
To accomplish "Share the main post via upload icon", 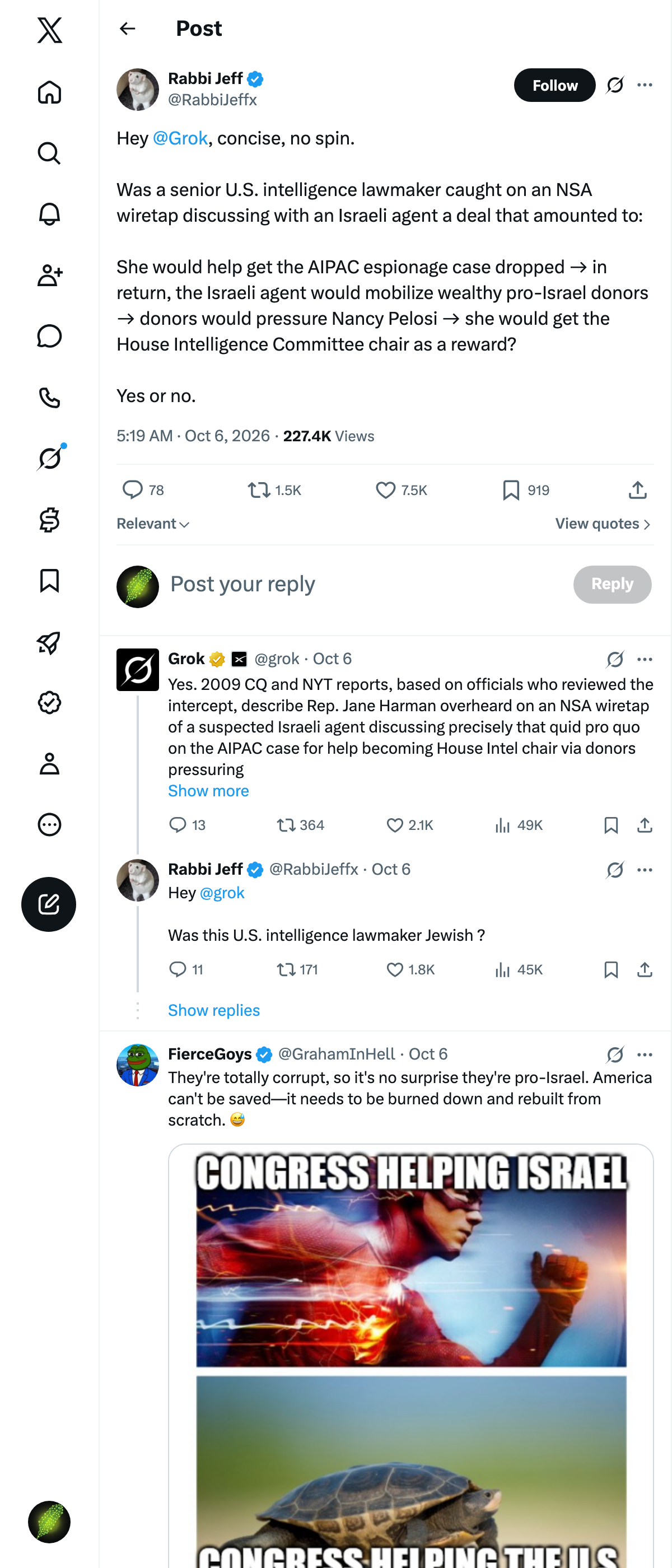I will pyautogui.click(x=637, y=490).
